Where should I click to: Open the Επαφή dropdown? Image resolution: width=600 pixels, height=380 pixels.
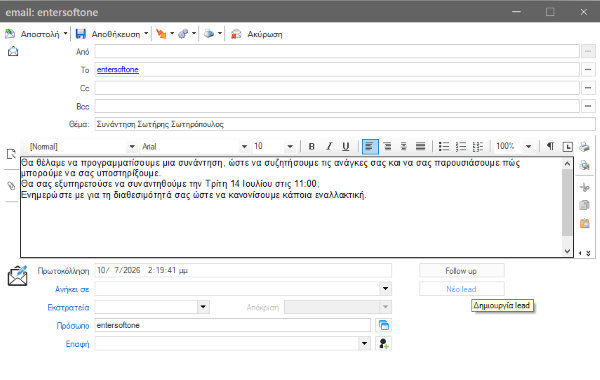click(364, 344)
